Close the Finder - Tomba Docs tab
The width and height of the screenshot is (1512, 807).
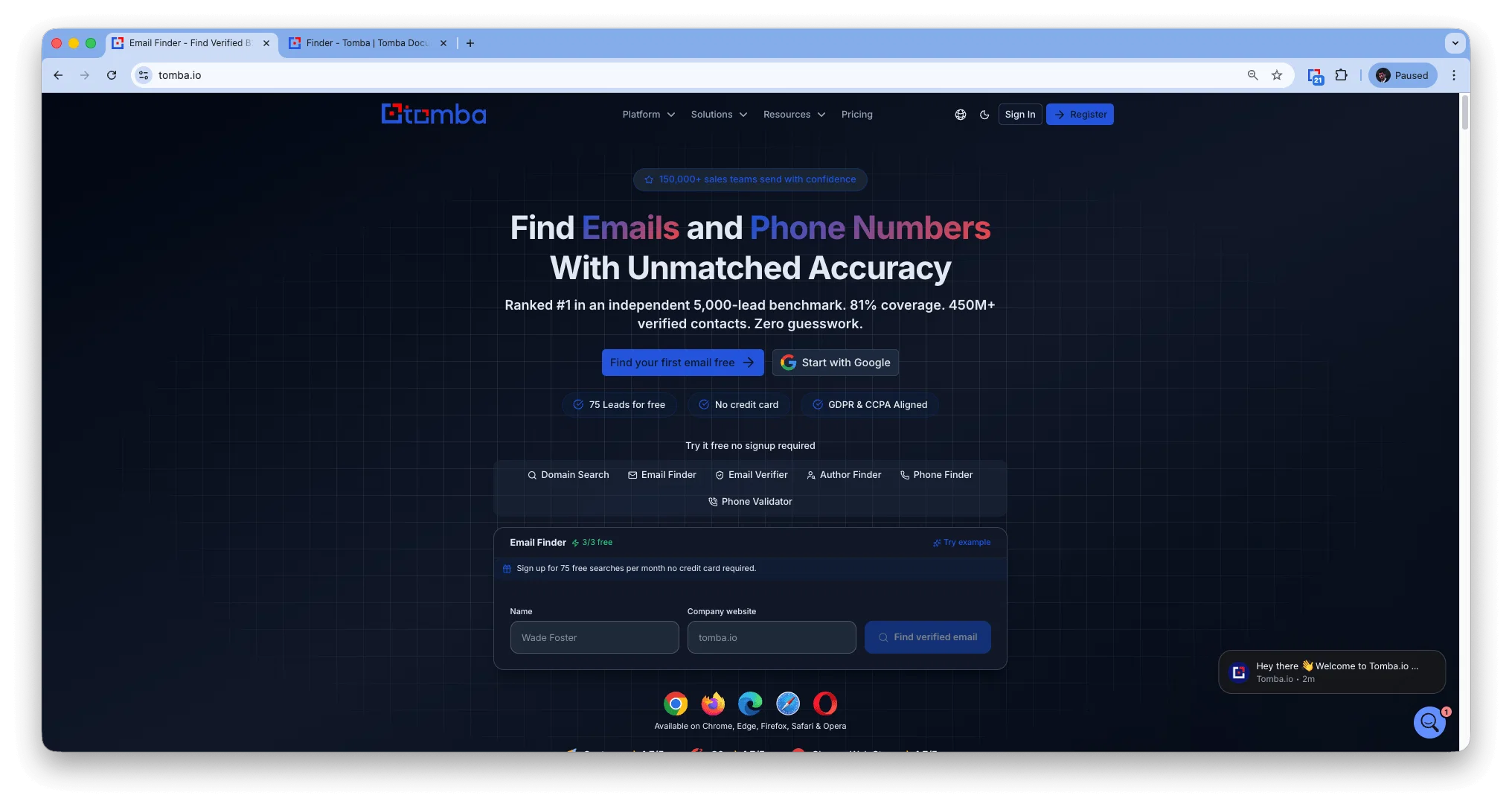(443, 43)
